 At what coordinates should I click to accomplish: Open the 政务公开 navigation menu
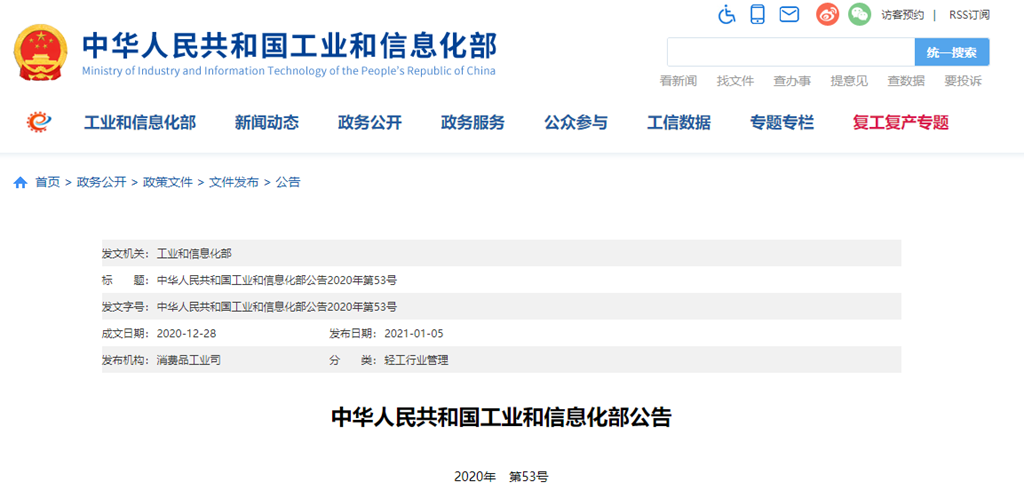[369, 123]
